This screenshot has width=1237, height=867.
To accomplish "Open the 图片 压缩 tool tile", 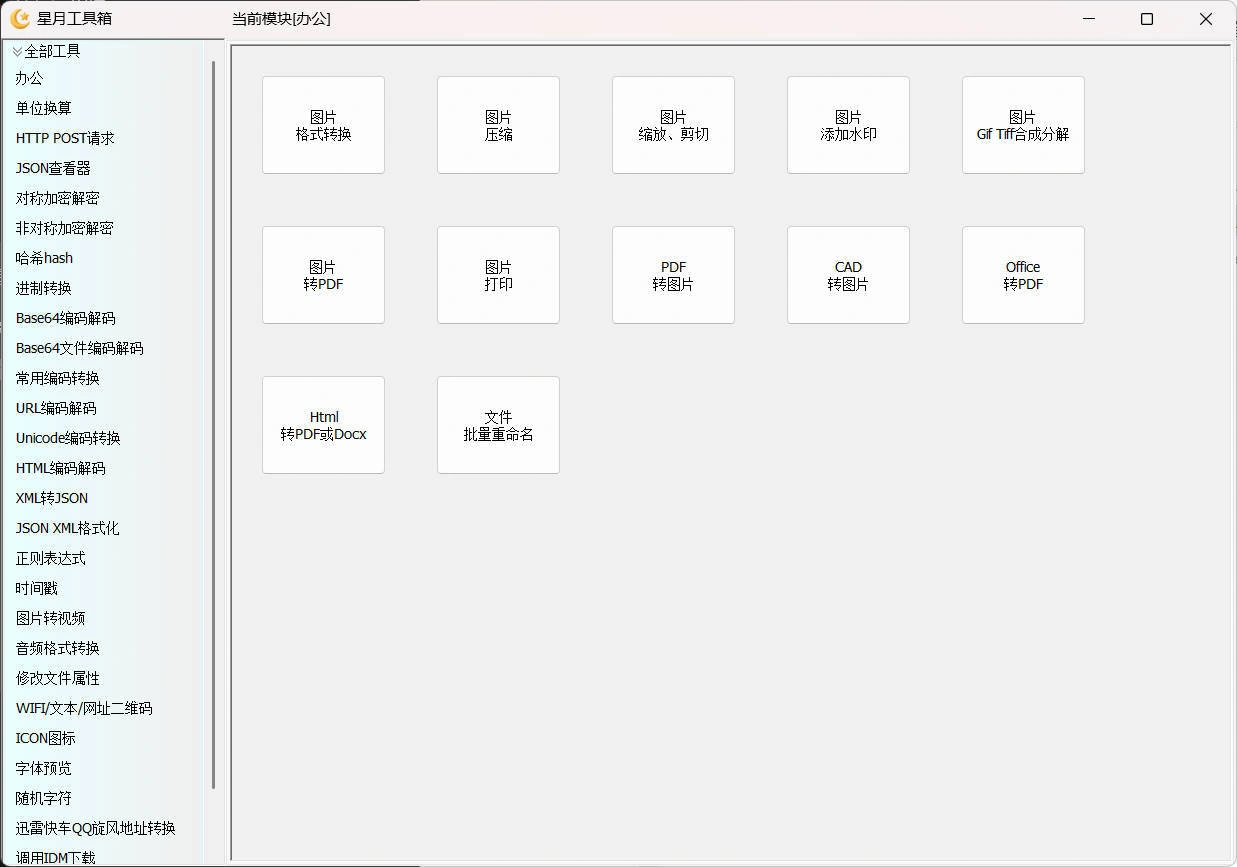I will coord(498,125).
